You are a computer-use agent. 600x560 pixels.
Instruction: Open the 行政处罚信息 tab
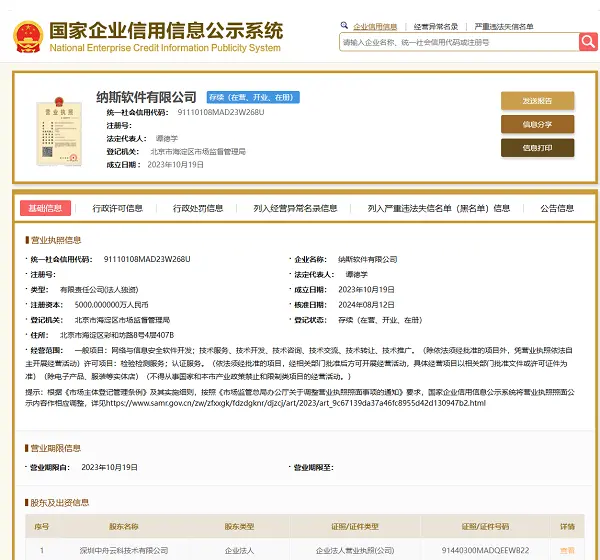198,208
